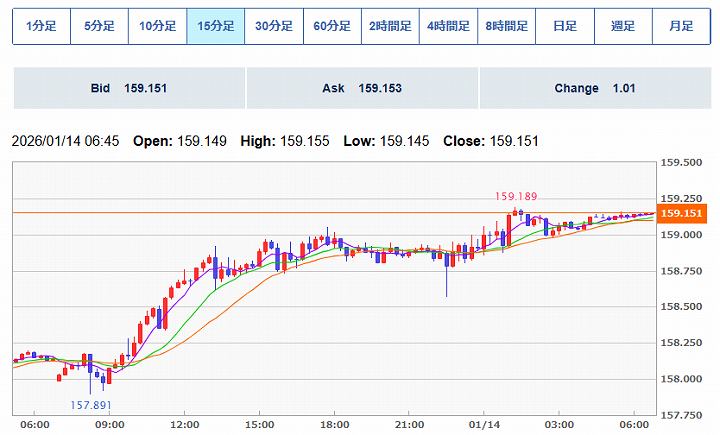Click the 157.891 low price marker
Screen dimensions: 720x435
pos(90,405)
